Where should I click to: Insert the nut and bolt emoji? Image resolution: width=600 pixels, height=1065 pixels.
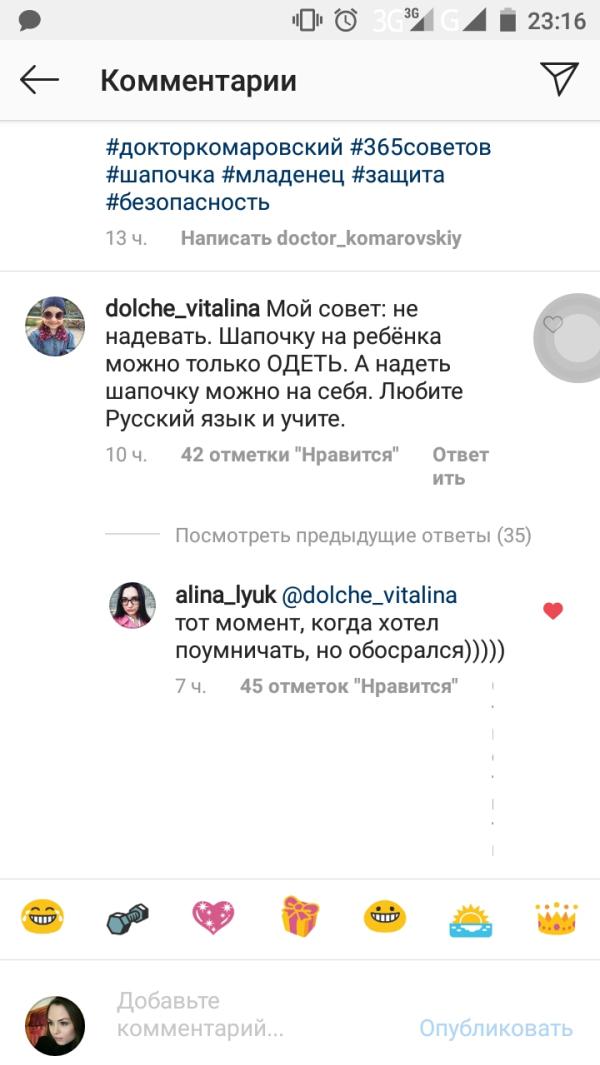[128, 918]
